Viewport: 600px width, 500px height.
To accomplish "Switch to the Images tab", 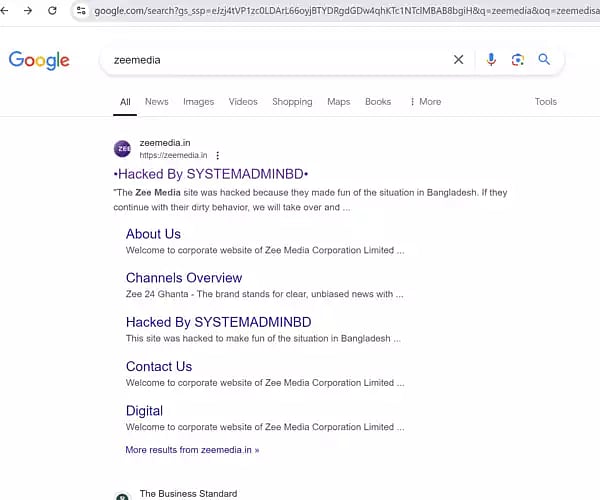I will (x=198, y=102).
